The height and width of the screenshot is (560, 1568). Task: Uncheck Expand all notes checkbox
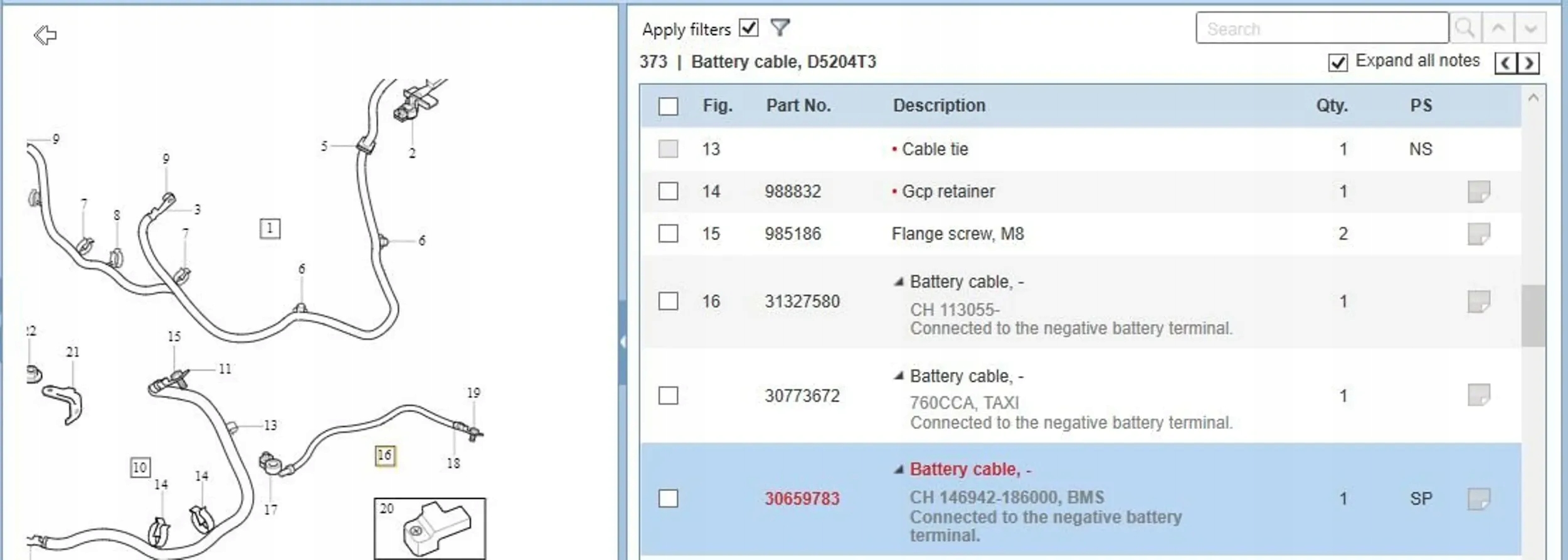pyautogui.click(x=1337, y=62)
